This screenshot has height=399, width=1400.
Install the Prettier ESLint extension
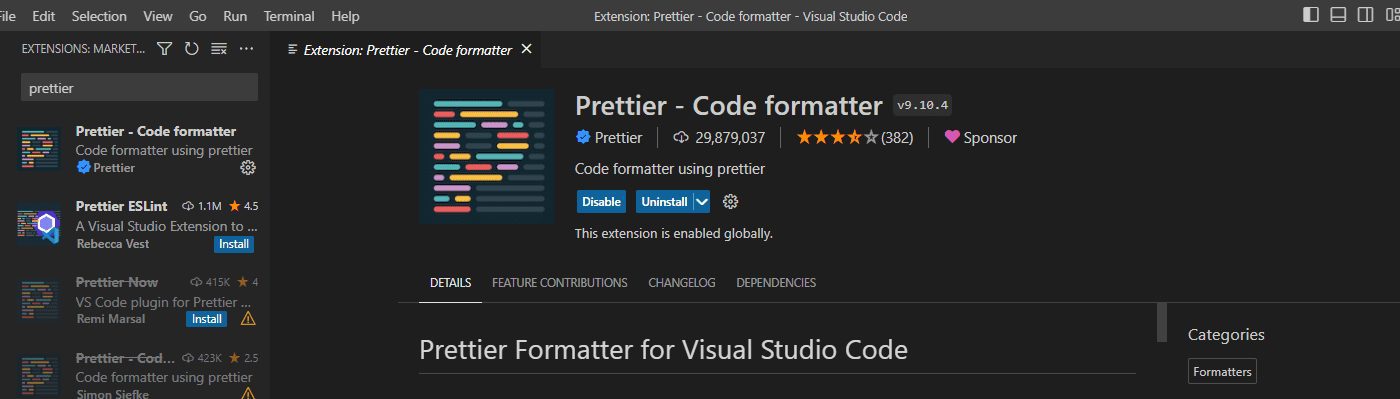[x=234, y=244]
